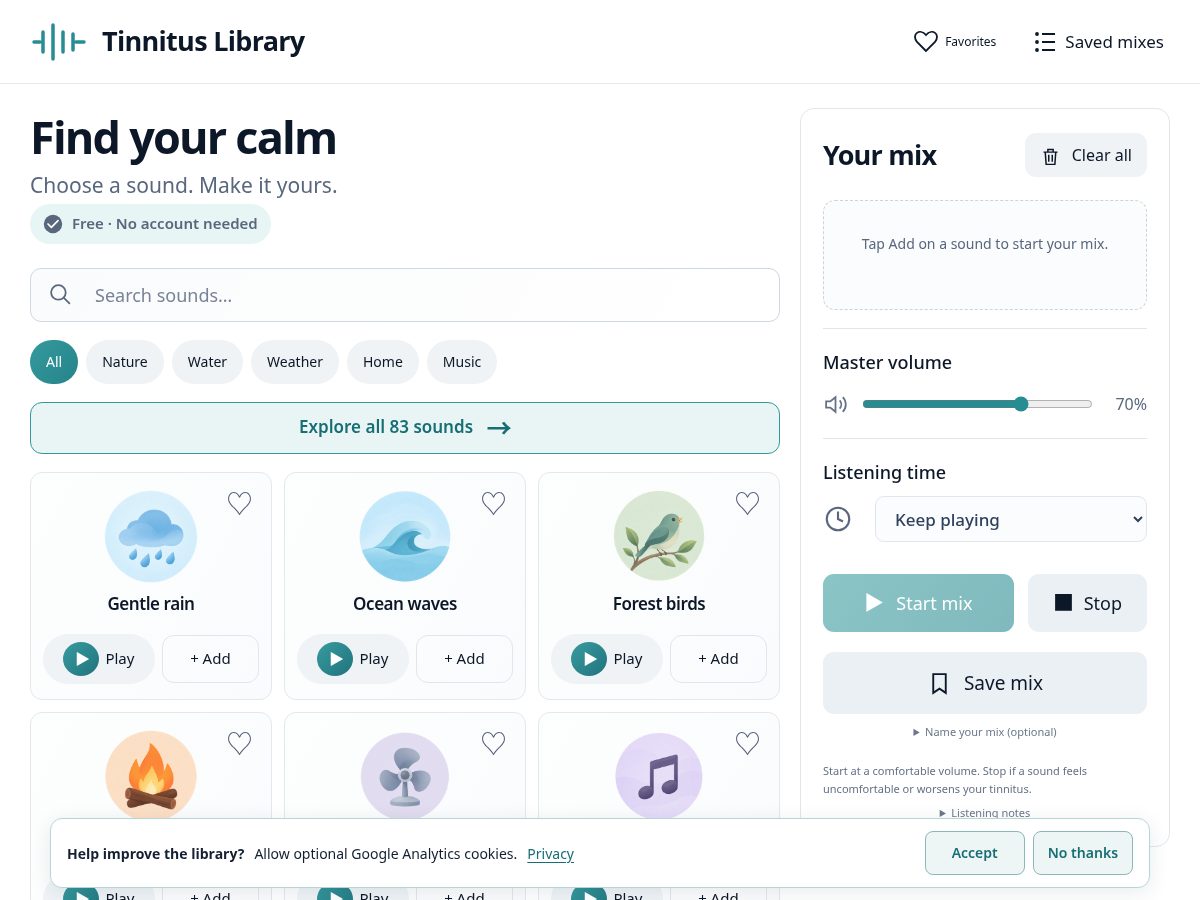
Task: Favorite Gentle rain with heart
Action: pyautogui.click(x=239, y=503)
